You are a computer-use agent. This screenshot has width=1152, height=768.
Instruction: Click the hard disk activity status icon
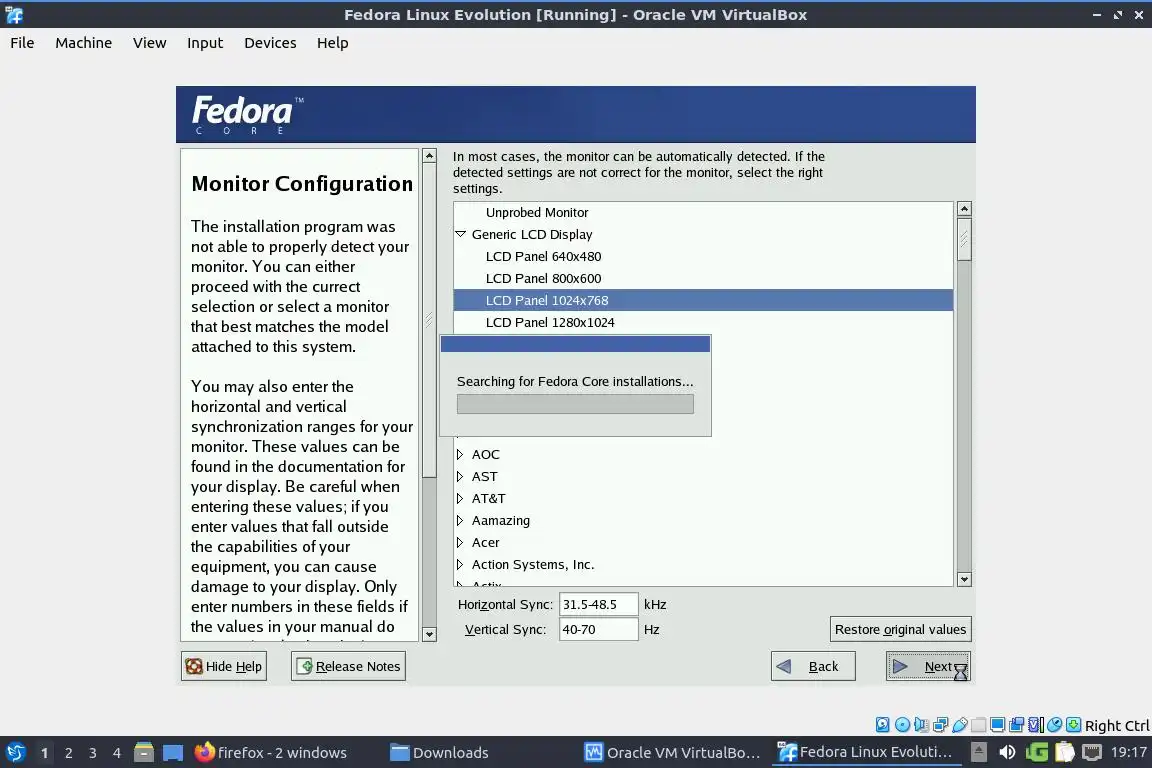882,725
